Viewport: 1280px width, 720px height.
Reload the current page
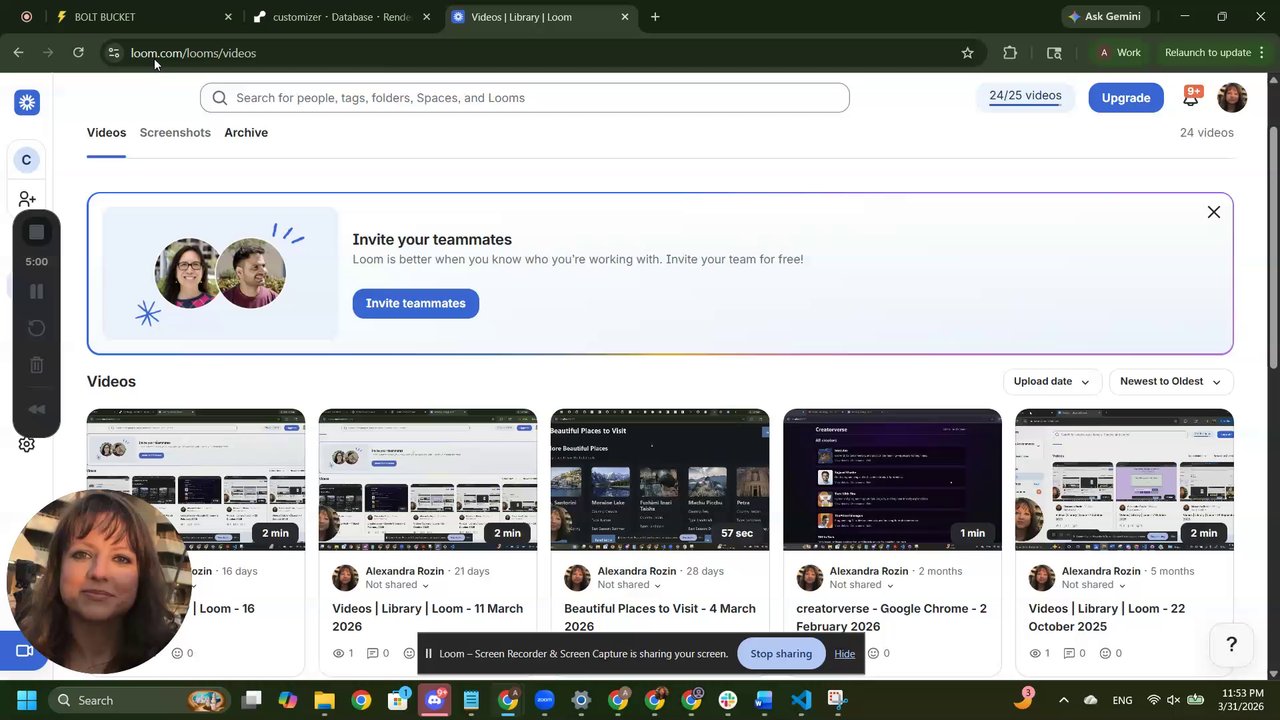(78, 53)
